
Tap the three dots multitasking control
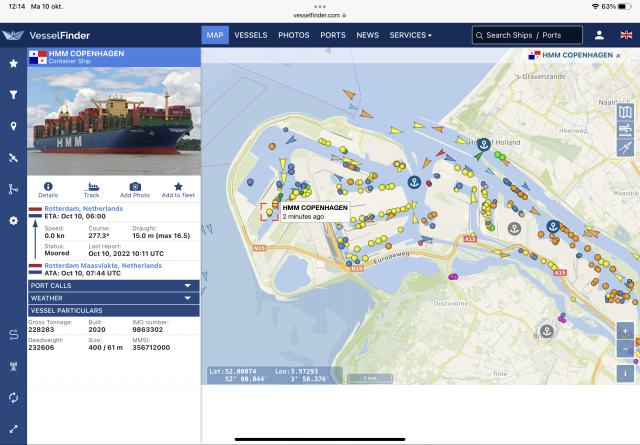point(320,7)
